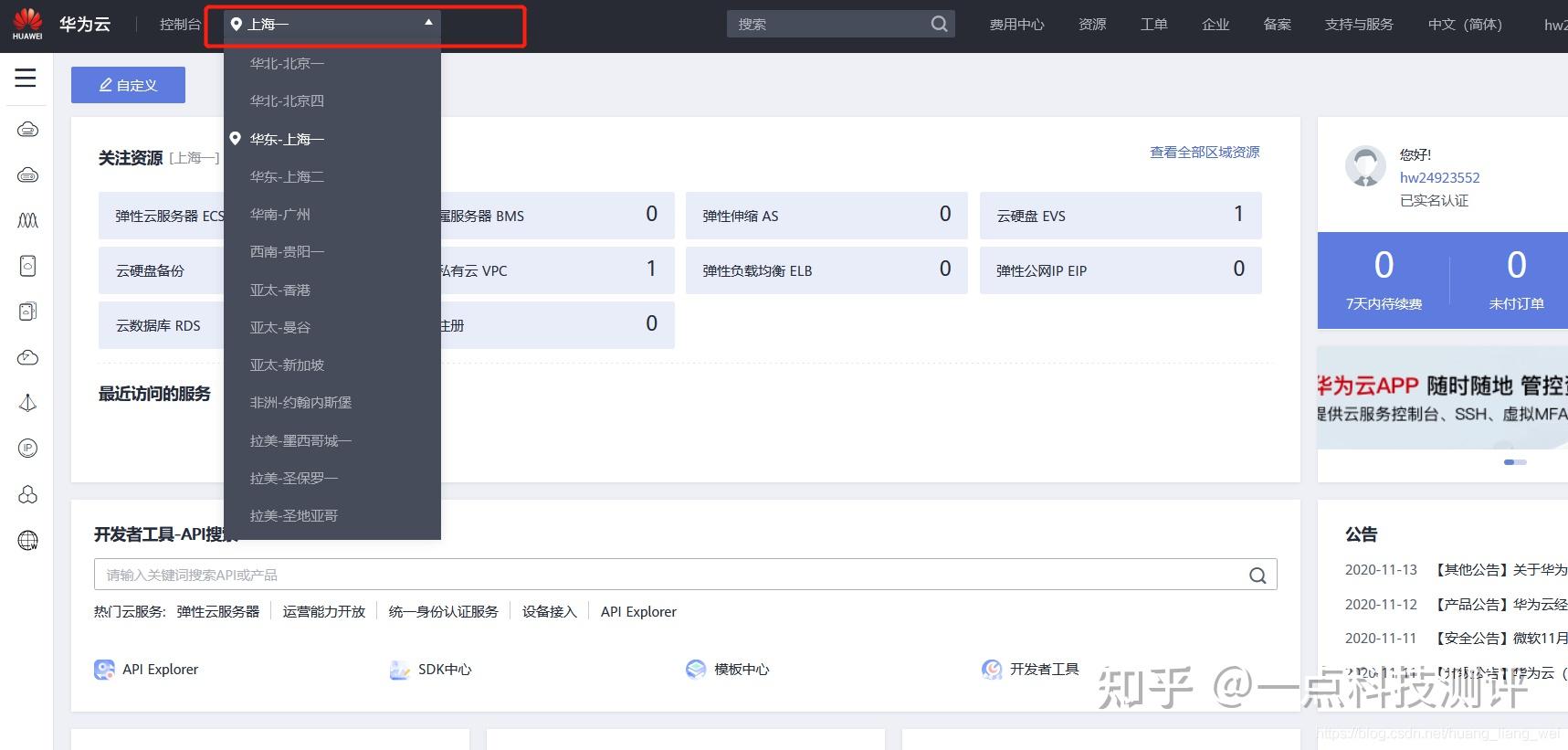The image size is (1568, 750).
Task: Open 7天内待续费 renewals tile
Action: [x=1384, y=280]
